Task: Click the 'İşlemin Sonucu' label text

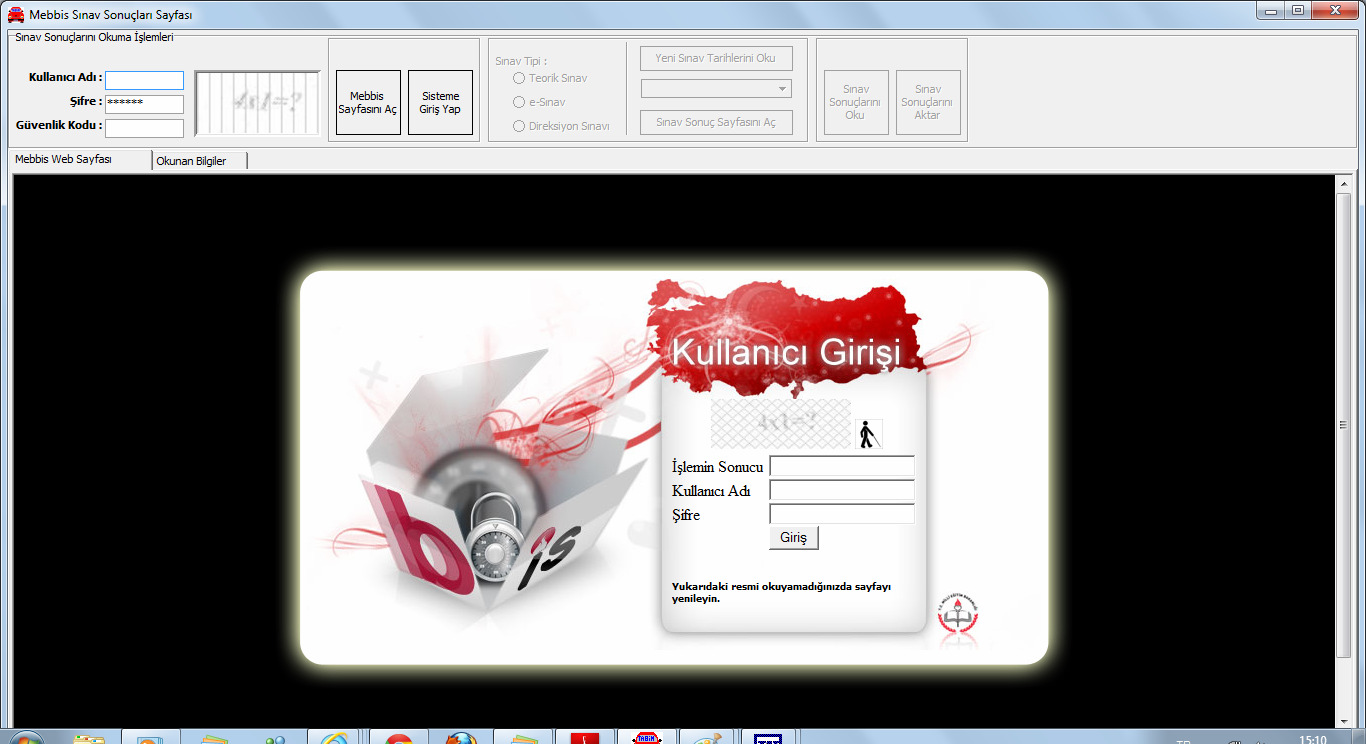Action: (718, 467)
